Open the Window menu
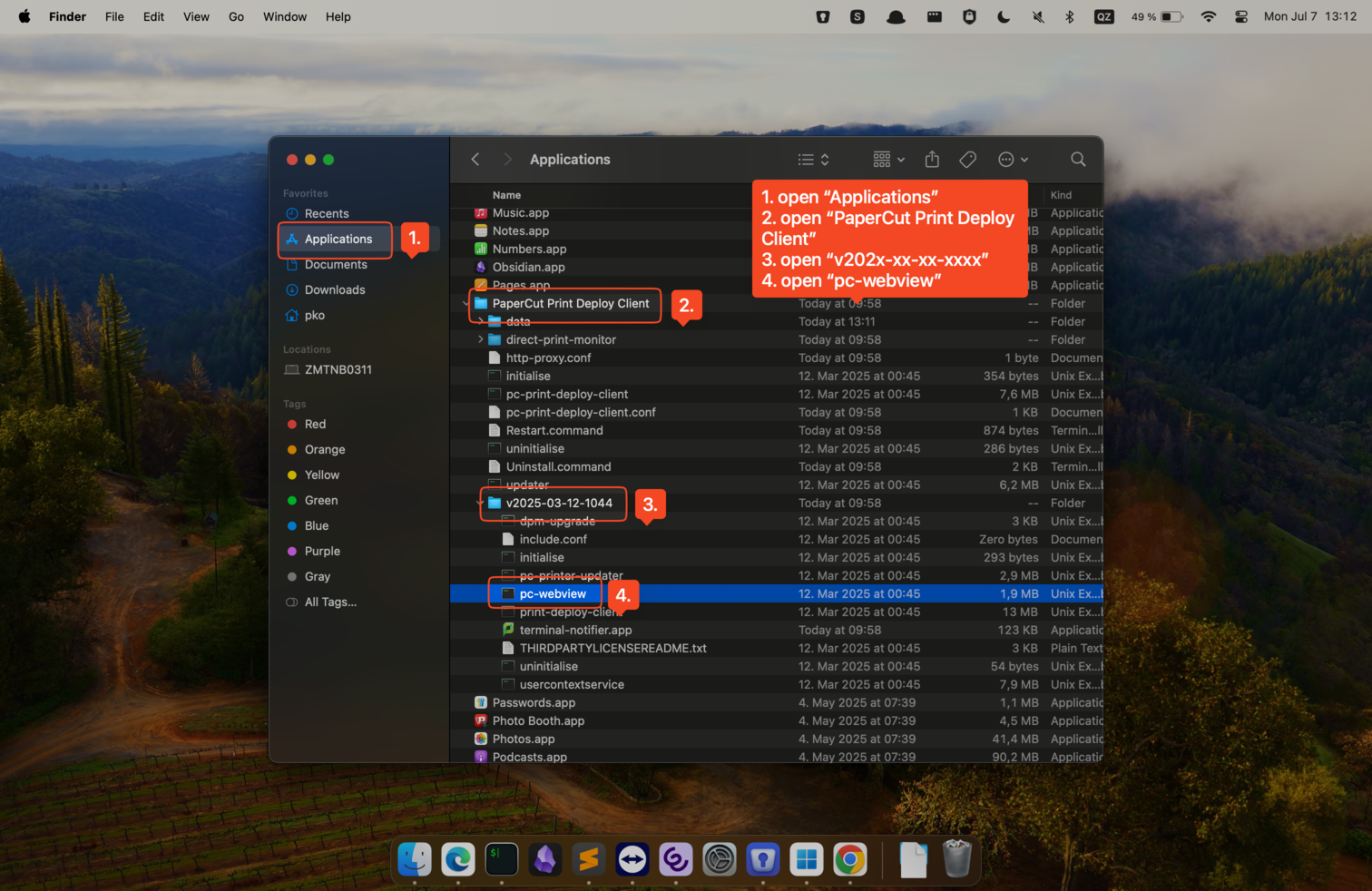Screen dimensions: 1372x891 (285, 16)
